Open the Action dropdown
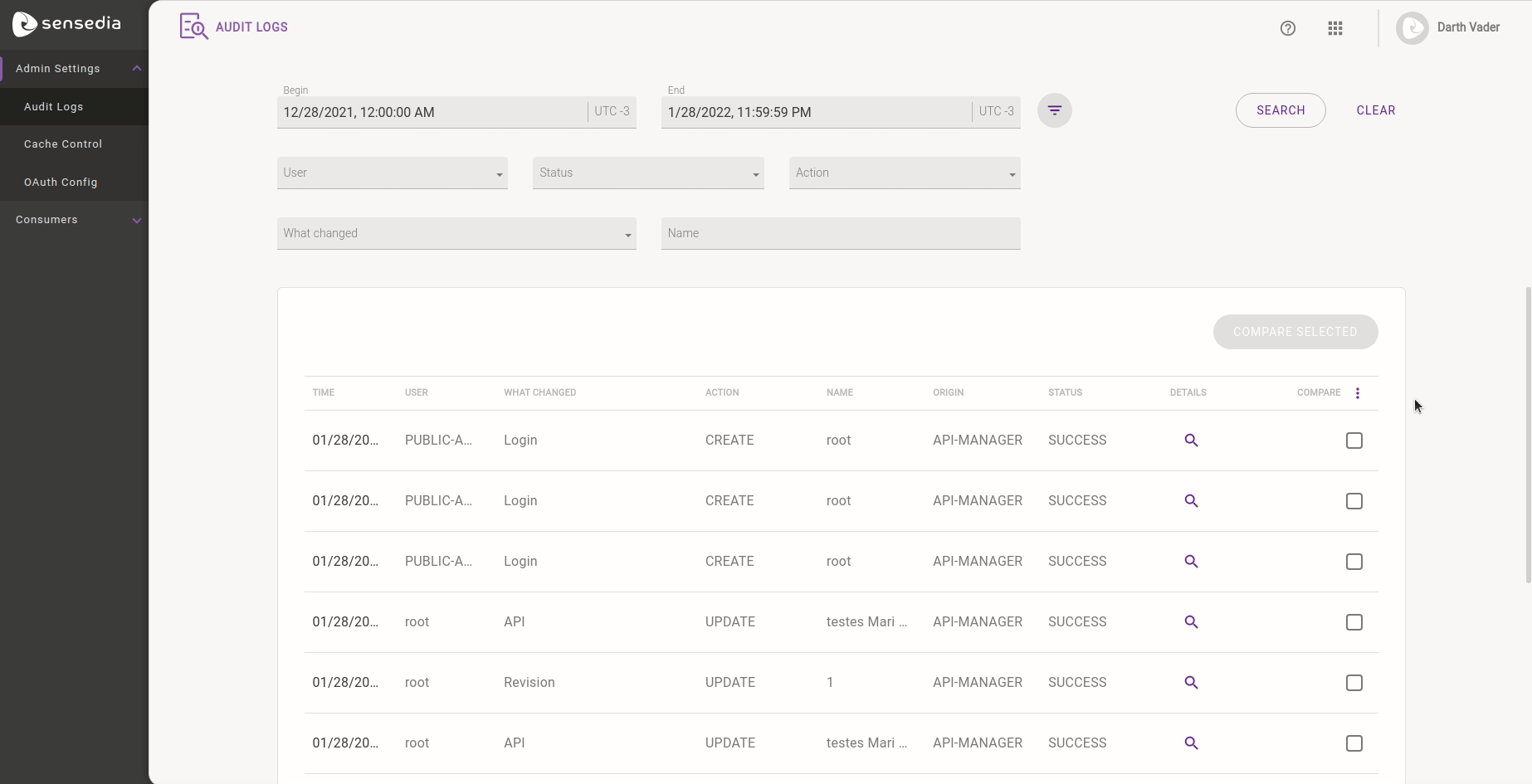This screenshot has width=1532, height=784. tap(905, 173)
